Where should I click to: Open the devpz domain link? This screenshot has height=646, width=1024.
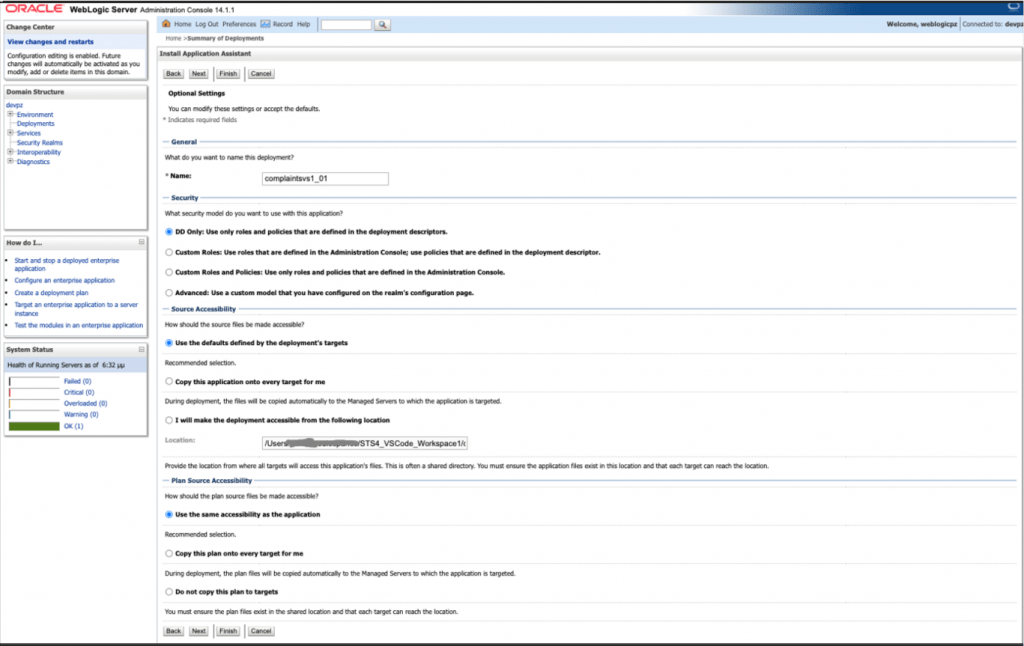click(14, 105)
